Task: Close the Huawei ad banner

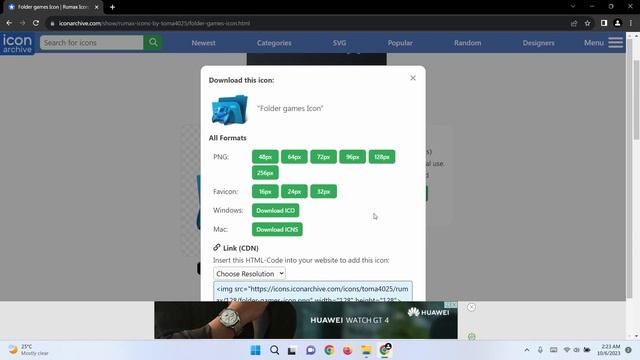Action: (471, 307)
